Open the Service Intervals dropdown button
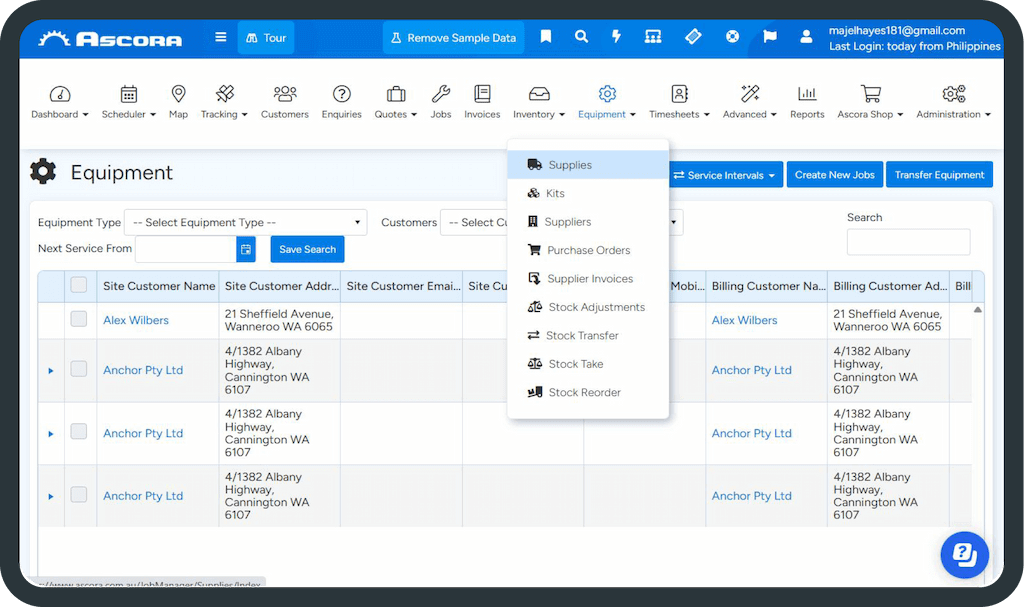Viewport: 1024px width, 607px height. pos(725,174)
